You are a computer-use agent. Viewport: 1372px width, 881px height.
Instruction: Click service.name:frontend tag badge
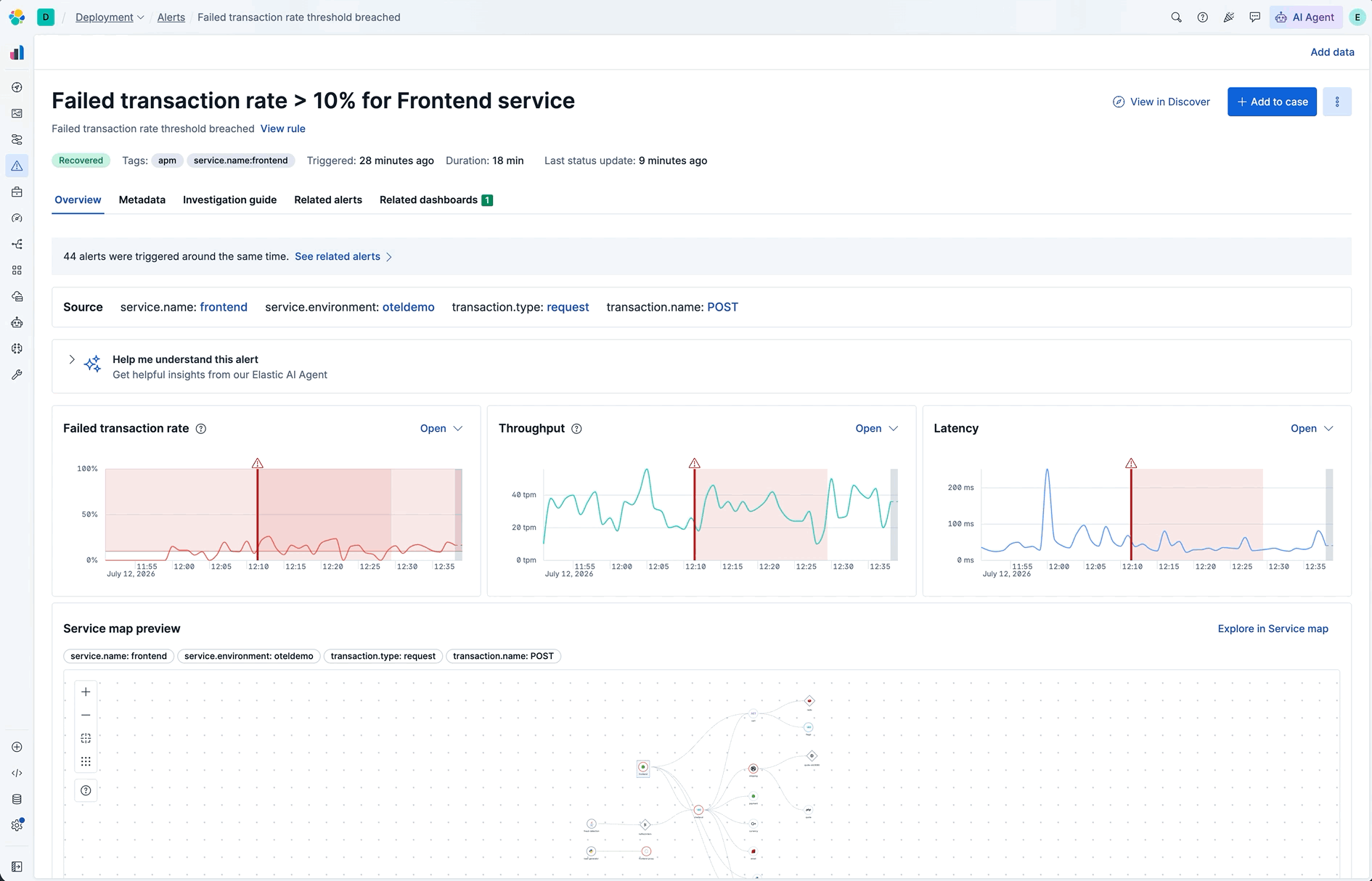(x=240, y=160)
